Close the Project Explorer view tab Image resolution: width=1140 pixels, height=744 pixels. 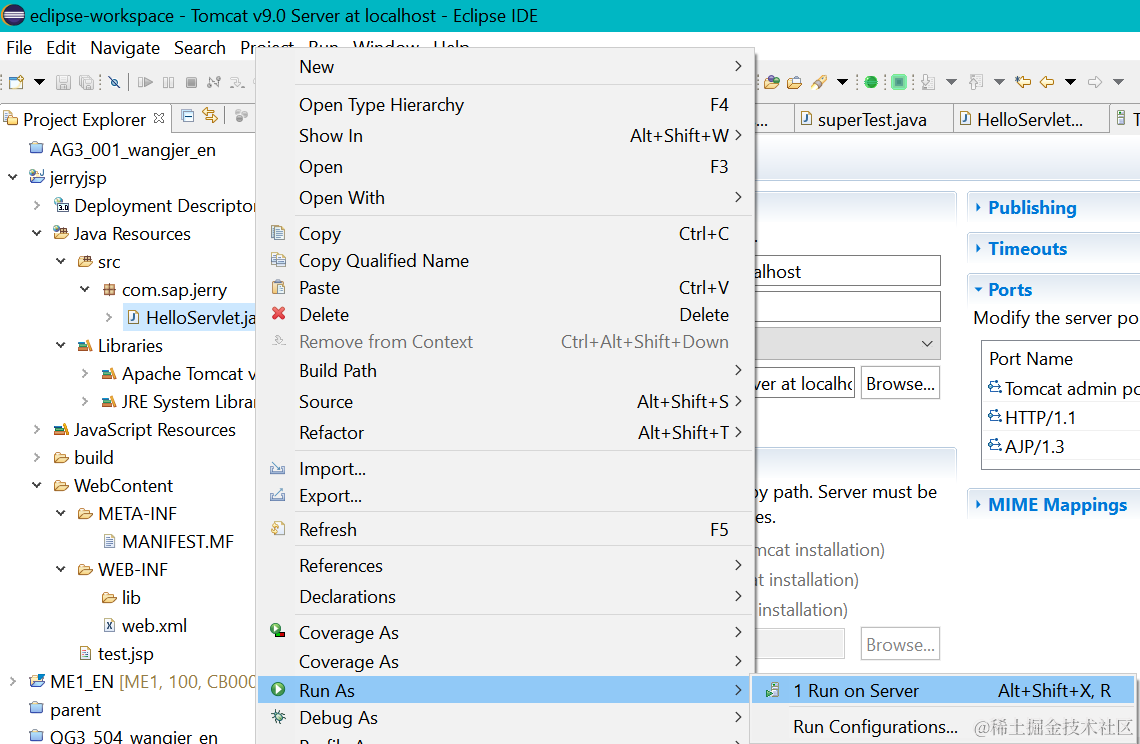click(158, 118)
